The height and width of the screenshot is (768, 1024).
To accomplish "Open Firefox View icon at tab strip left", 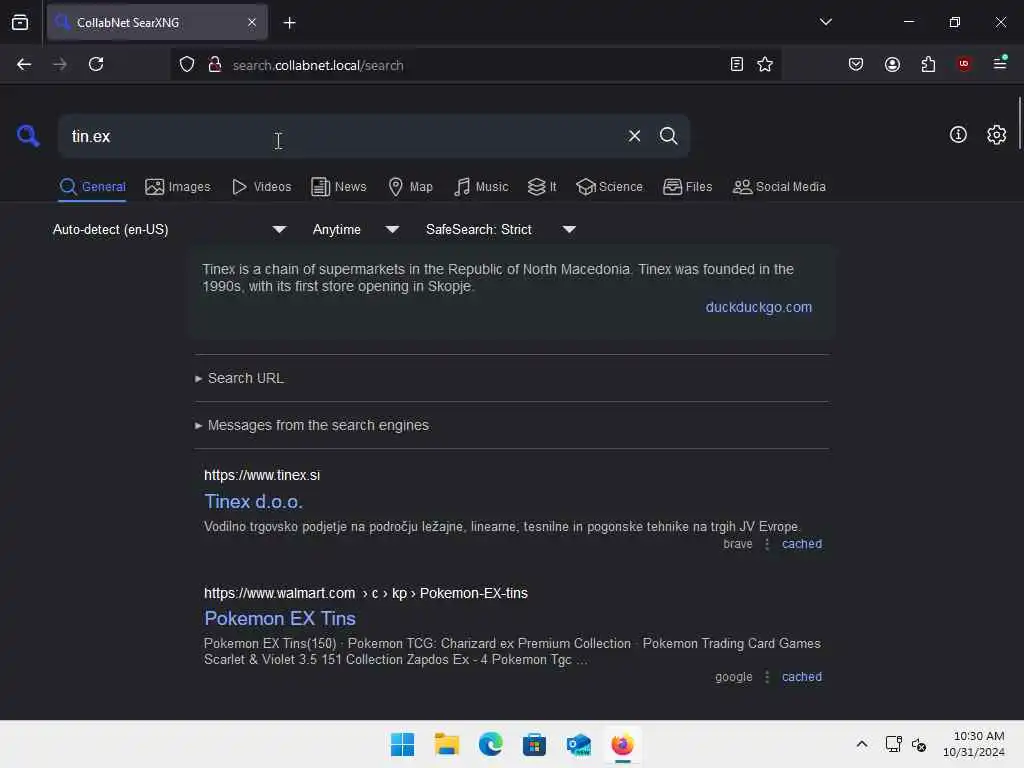I will (x=20, y=22).
